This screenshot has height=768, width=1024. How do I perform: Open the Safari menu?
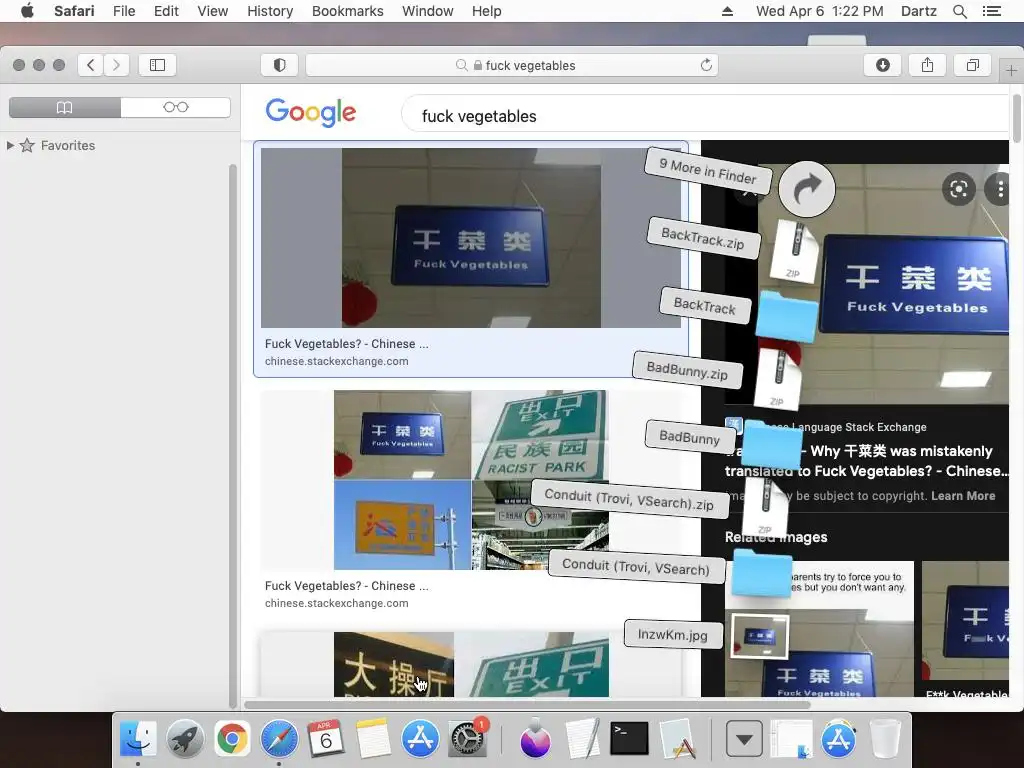click(74, 11)
